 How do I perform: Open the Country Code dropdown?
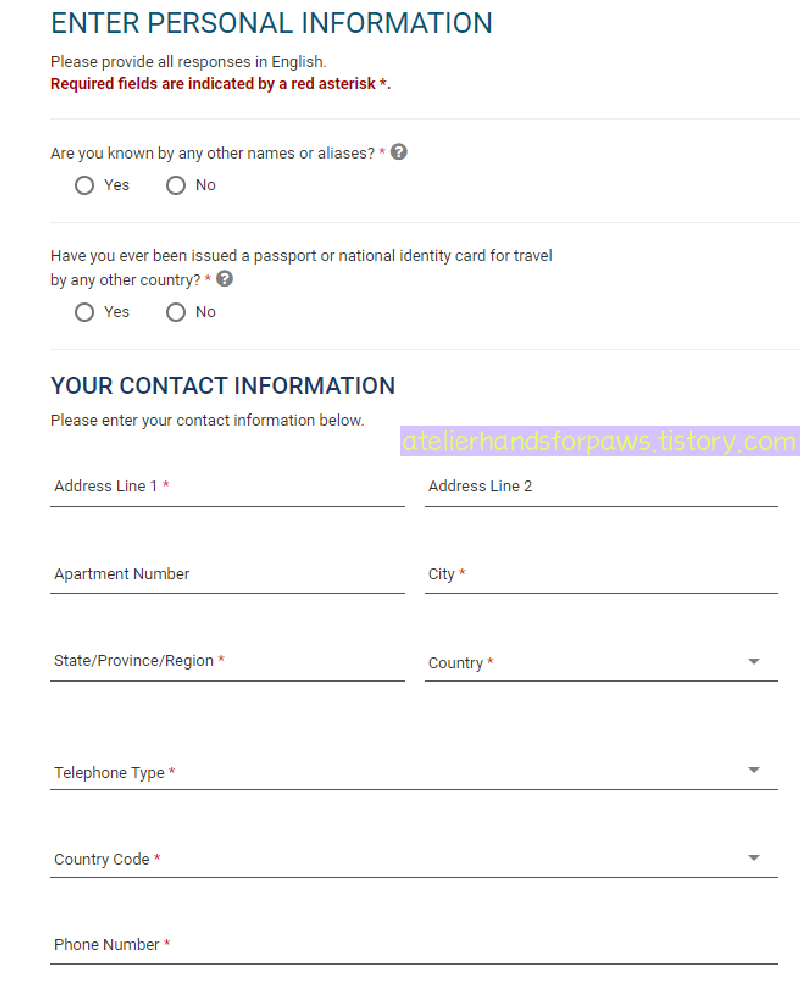[413, 859]
